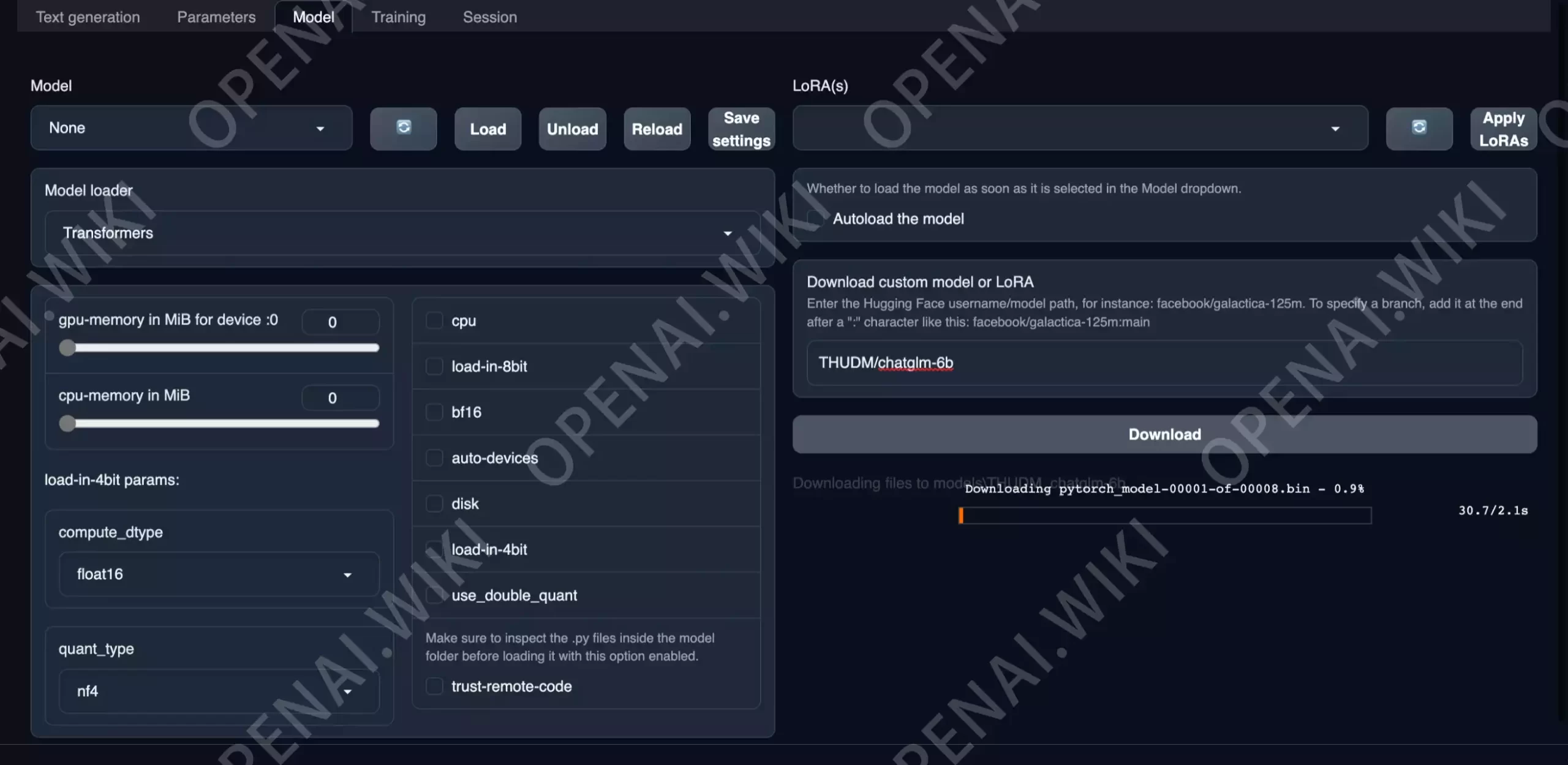This screenshot has width=1568, height=765.
Task: Open the Model dropdown showing None
Action: click(x=191, y=128)
